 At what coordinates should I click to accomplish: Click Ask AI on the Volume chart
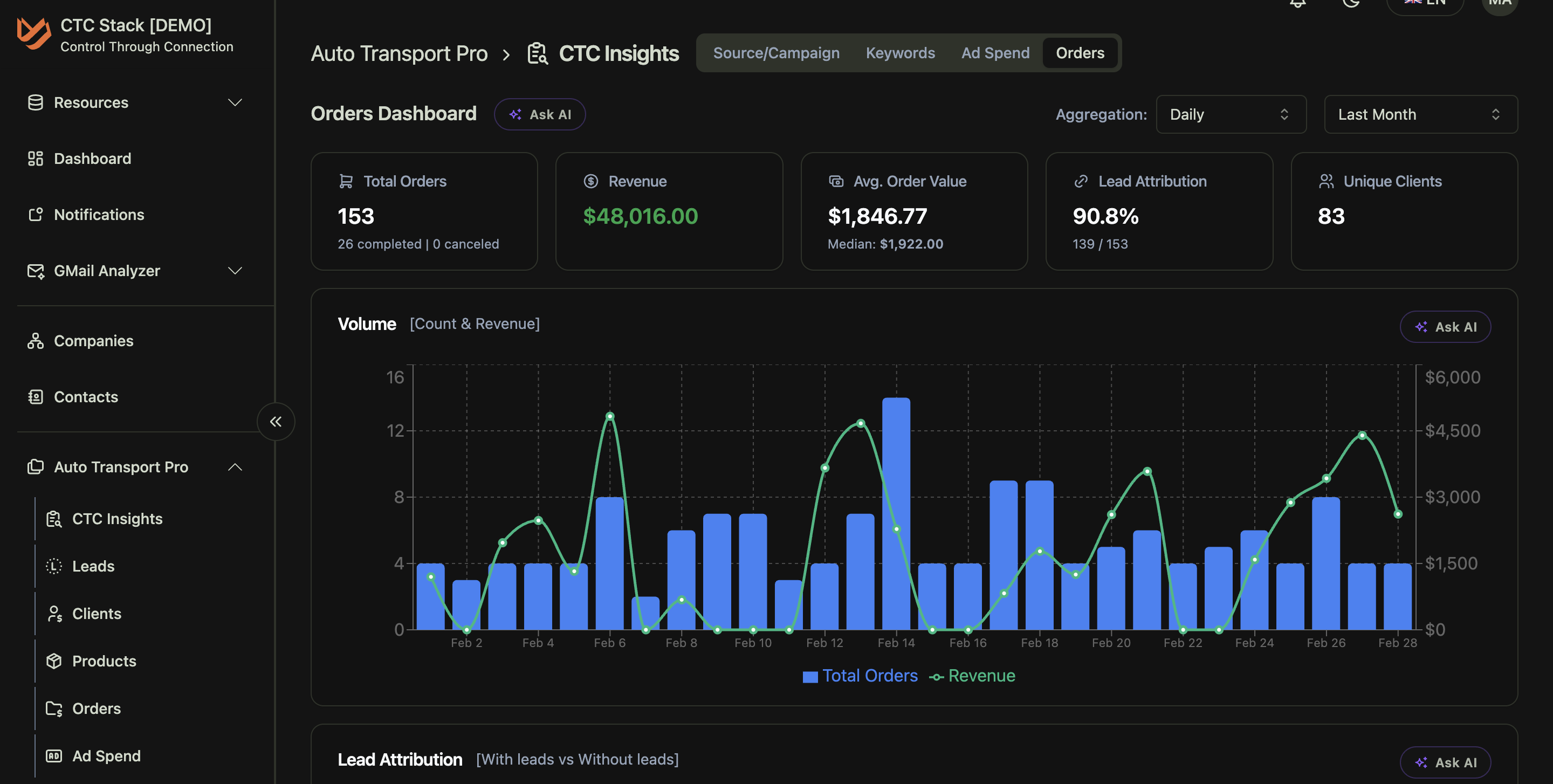tap(1445, 327)
